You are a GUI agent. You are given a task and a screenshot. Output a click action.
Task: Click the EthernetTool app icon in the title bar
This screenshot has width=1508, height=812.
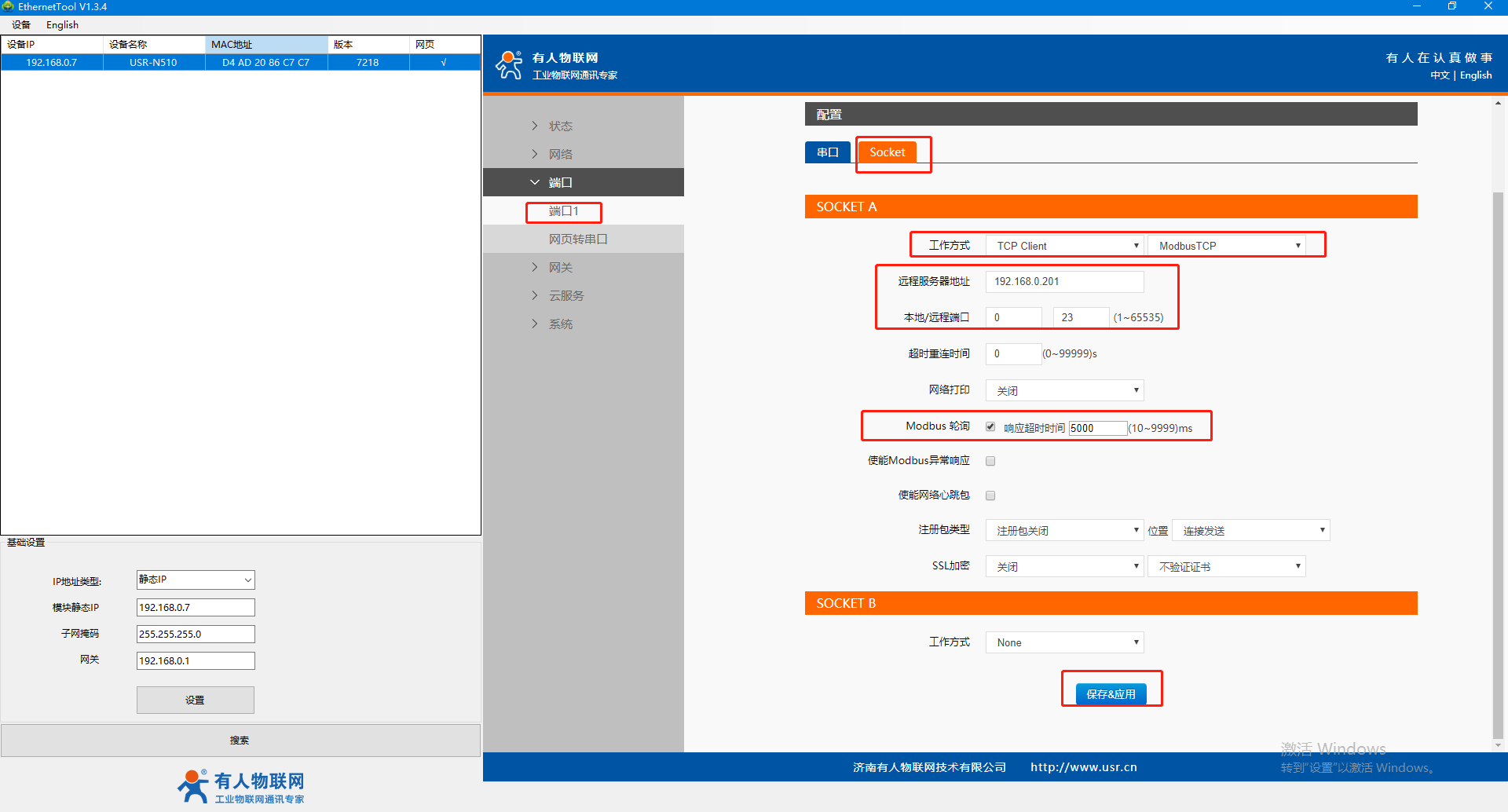click(8, 6)
